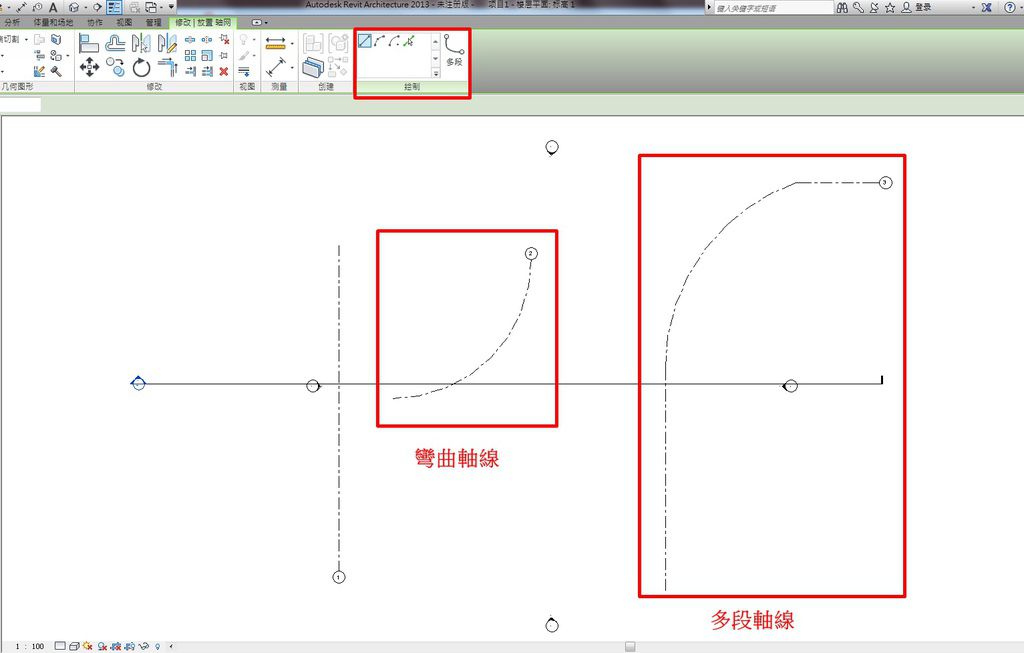
Task: Click the Array tool icon
Action: [x=190, y=55]
